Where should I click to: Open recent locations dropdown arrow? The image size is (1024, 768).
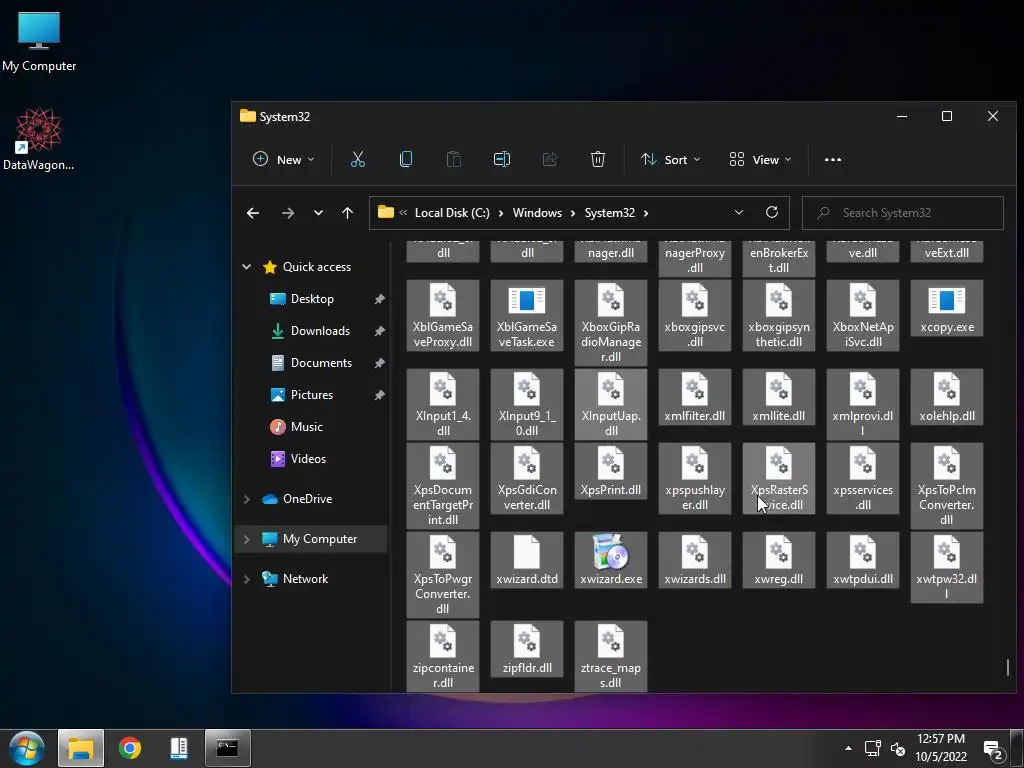click(318, 213)
